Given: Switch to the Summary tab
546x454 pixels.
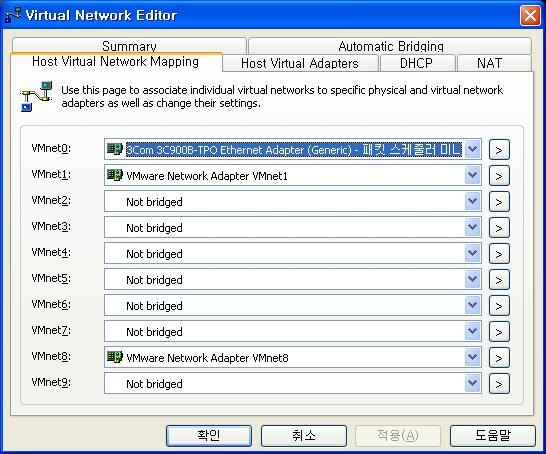Looking at the screenshot, I should point(129,46).
